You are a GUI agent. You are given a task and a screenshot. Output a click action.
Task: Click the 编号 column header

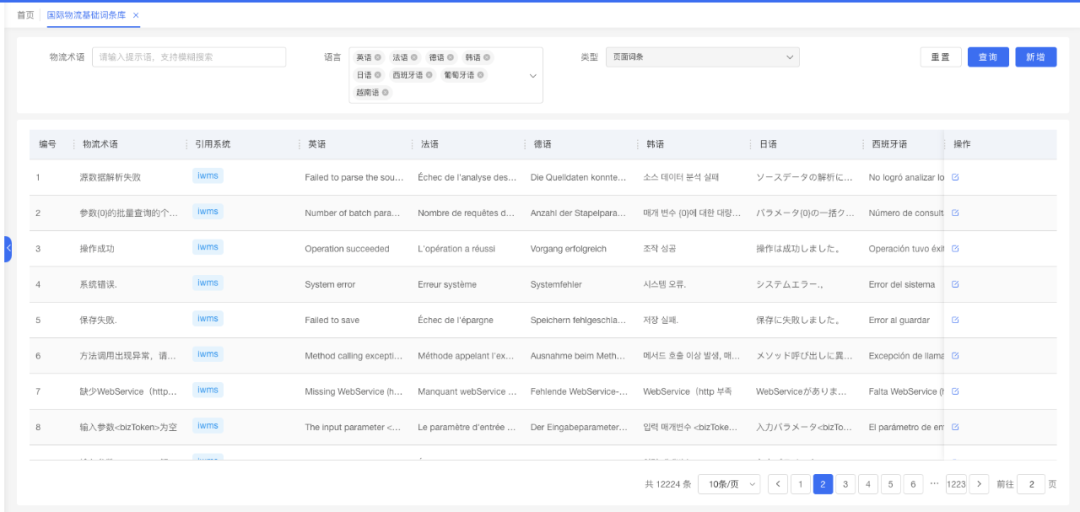coord(48,145)
